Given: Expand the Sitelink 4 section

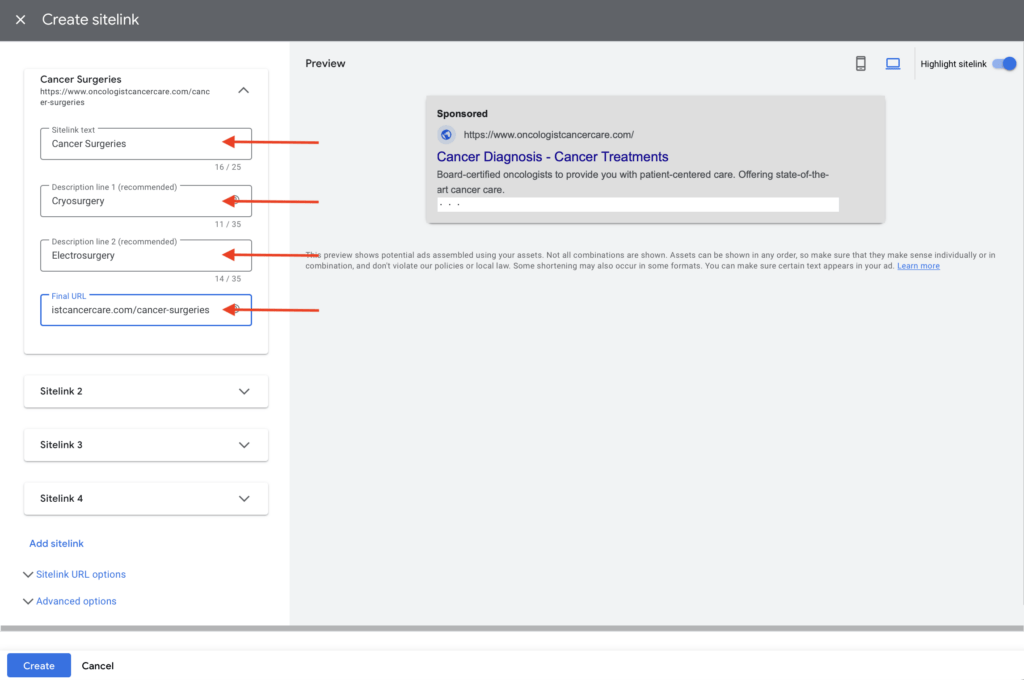Looking at the screenshot, I should click(244, 498).
